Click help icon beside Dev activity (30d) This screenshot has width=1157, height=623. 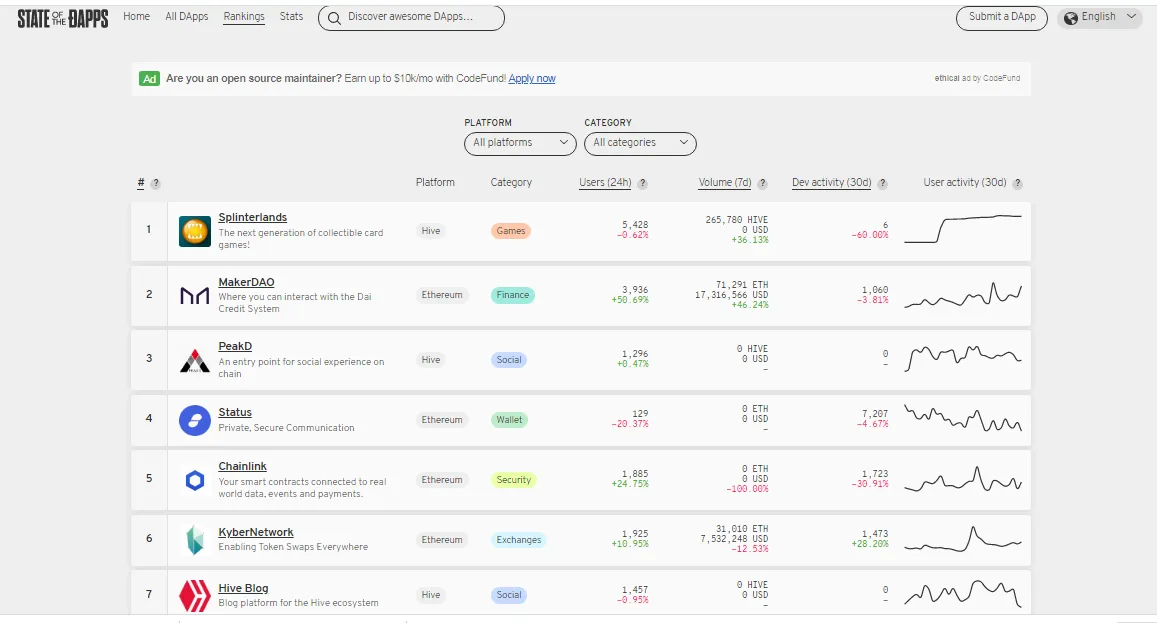pos(883,184)
